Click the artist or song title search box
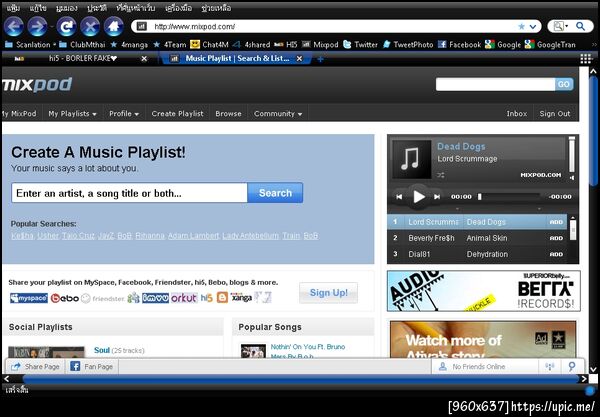The height and width of the screenshot is (417, 600). click(129, 193)
